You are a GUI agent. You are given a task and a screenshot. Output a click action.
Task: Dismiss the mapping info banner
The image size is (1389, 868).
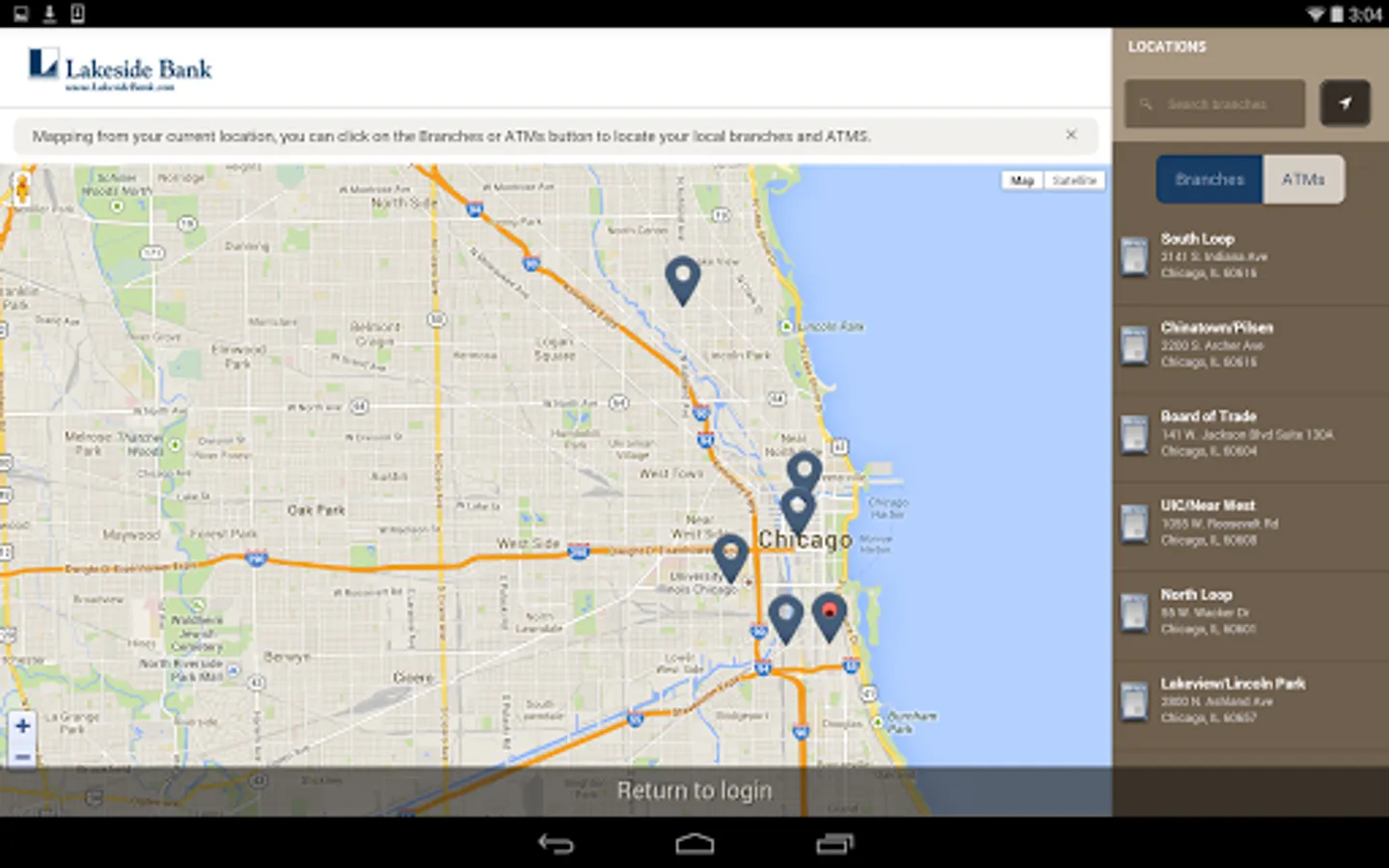[x=1071, y=135]
